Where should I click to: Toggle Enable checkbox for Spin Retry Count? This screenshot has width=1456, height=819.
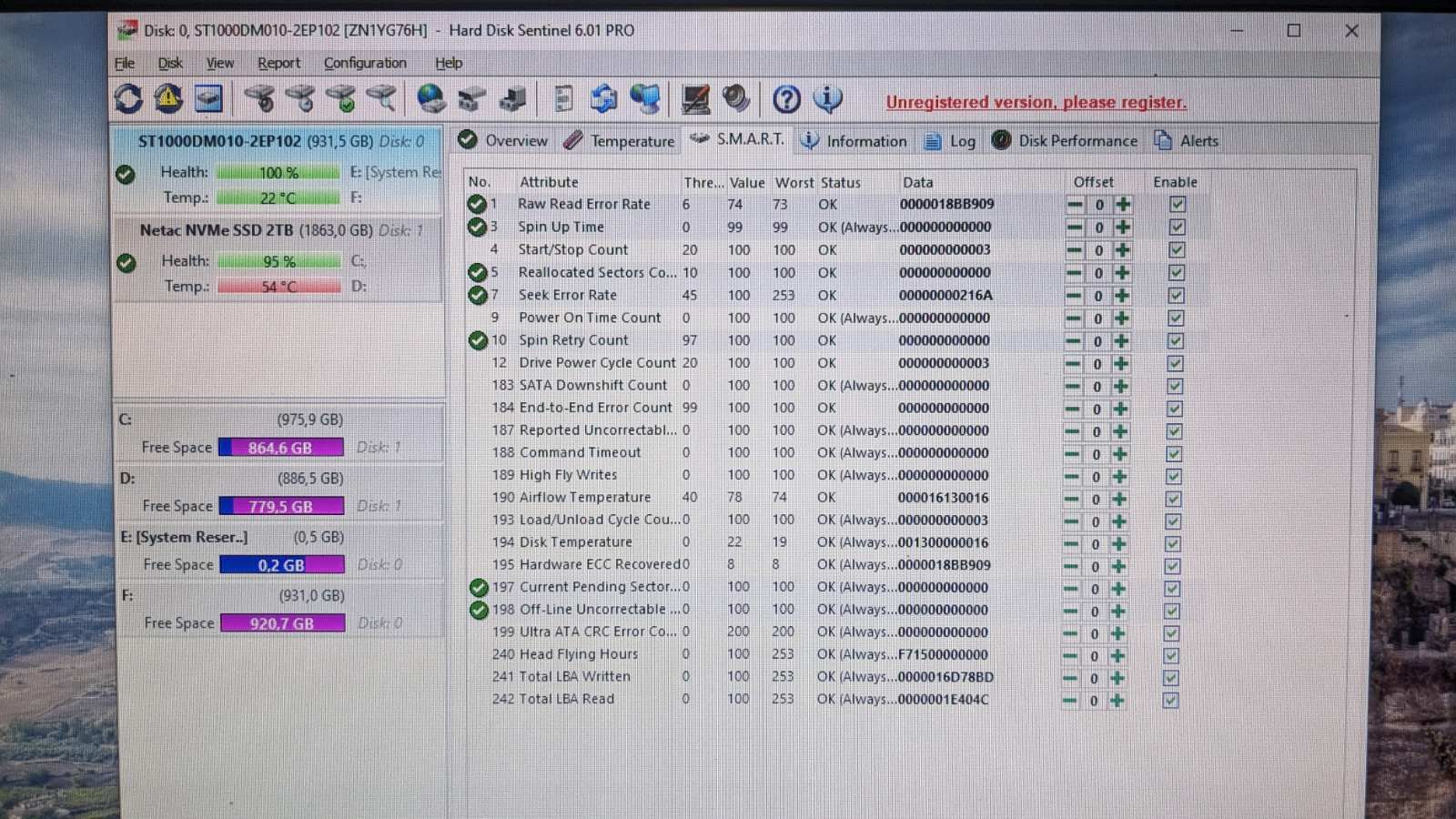point(1176,341)
